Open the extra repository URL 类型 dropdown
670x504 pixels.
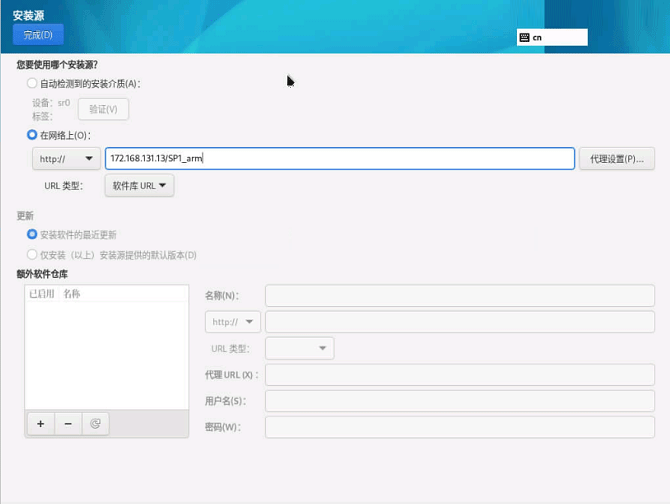(299, 348)
